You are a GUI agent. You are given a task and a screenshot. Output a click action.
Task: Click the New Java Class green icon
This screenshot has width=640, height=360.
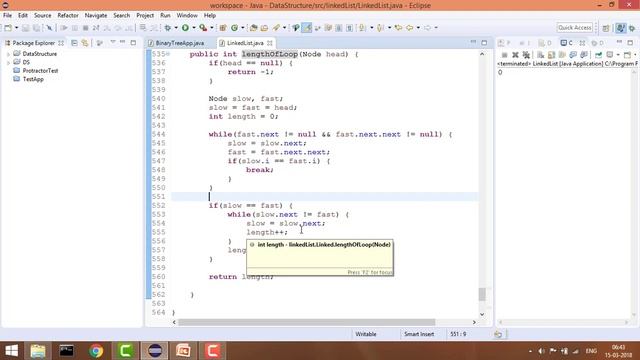click(234, 28)
